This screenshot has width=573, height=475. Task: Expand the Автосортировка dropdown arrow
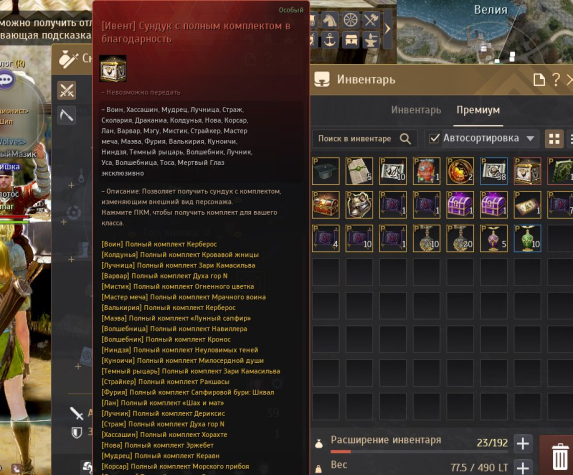(530, 139)
